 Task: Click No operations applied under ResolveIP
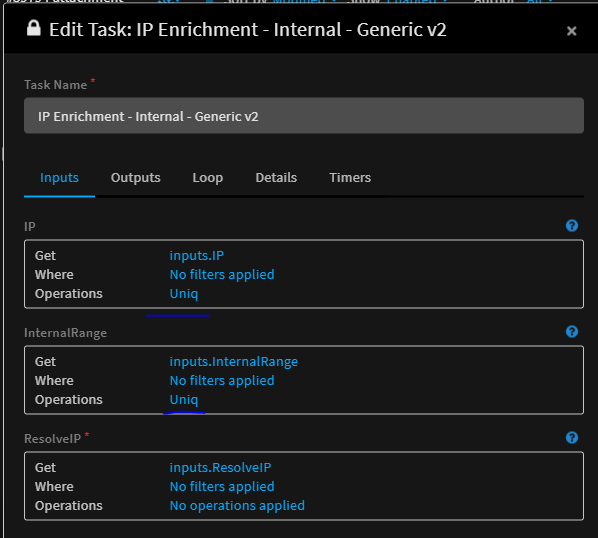click(237, 506)
